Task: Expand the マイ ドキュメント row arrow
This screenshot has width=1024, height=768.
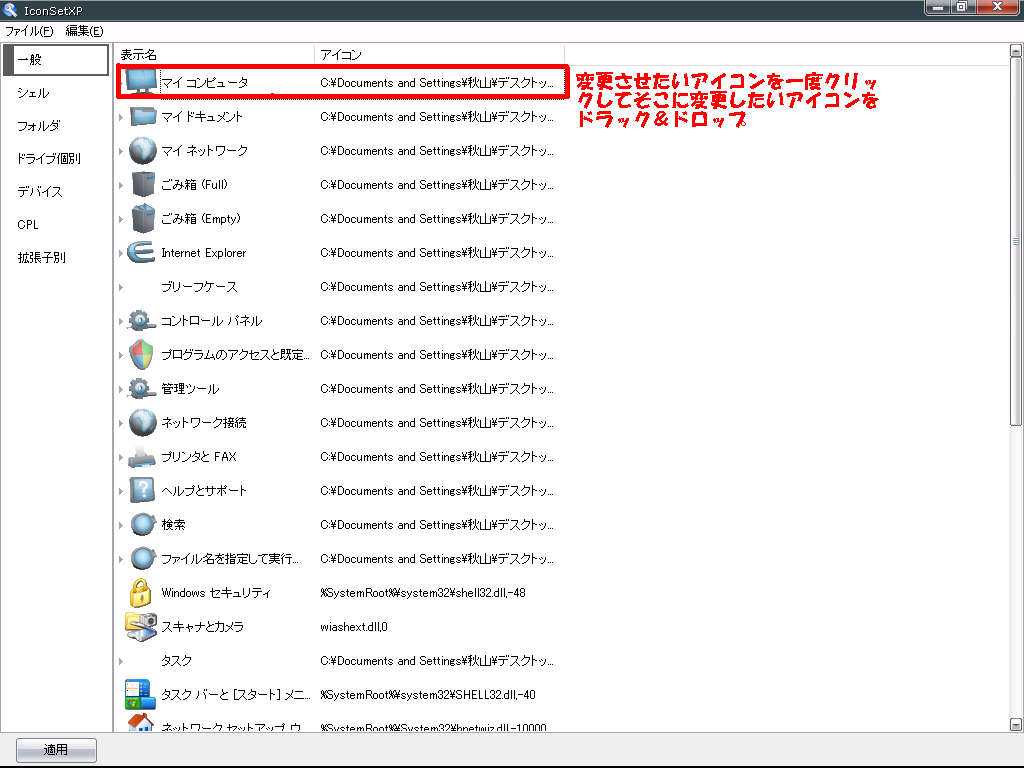Action: 121,118
